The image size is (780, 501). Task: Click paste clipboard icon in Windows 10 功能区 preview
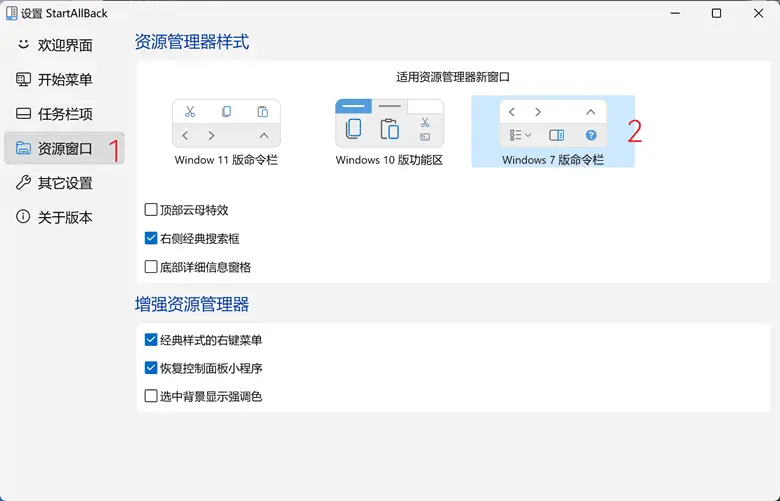click(390, 129)
